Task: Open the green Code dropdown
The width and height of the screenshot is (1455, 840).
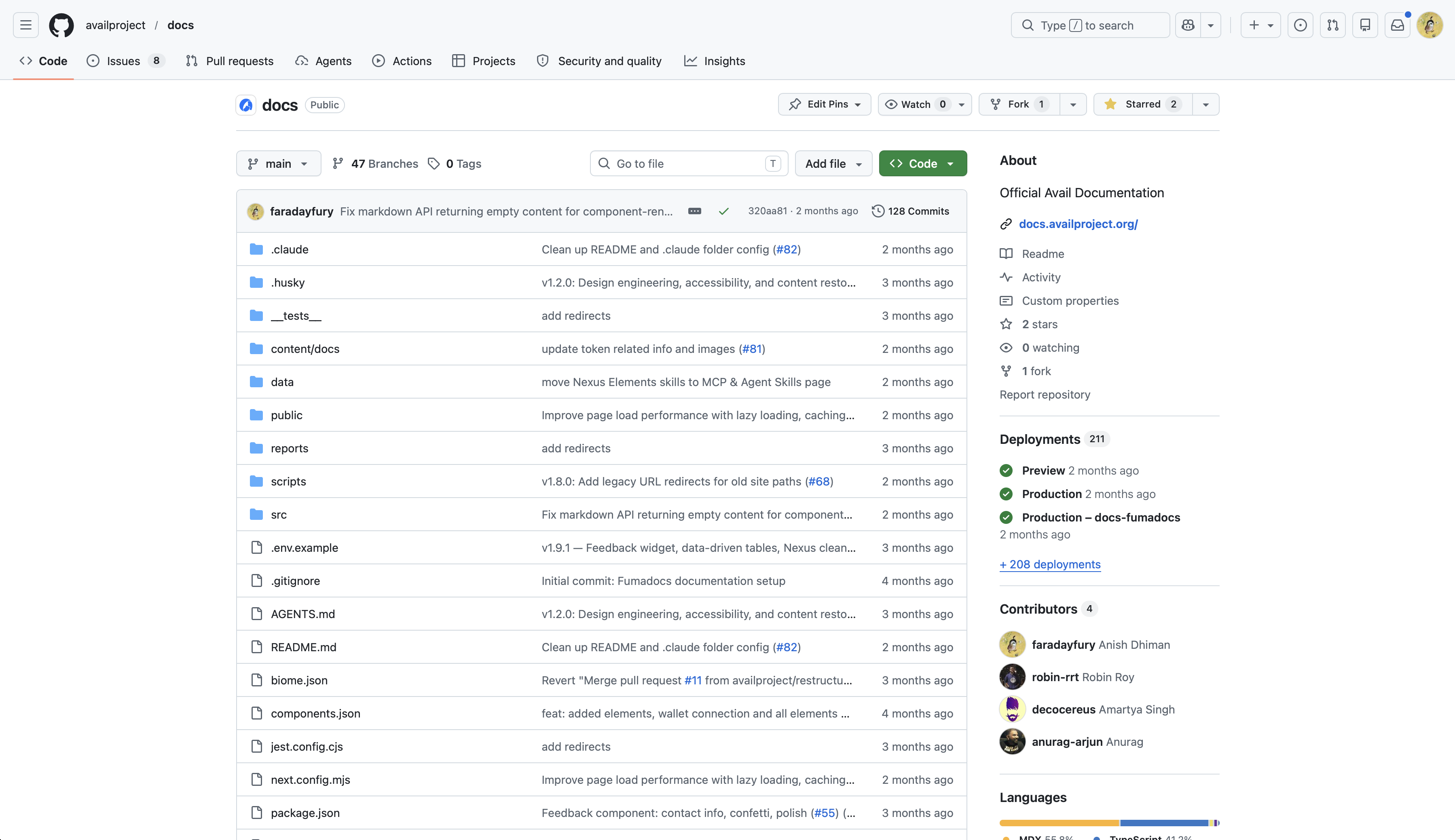Action: tap(923, 164)
